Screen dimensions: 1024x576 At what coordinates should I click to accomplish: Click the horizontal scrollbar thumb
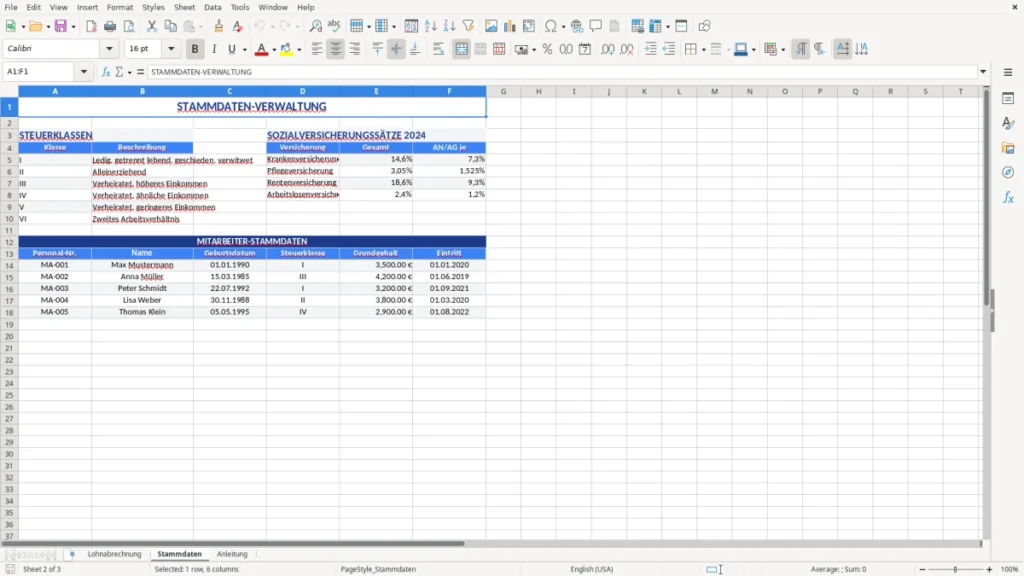point(233,543)
